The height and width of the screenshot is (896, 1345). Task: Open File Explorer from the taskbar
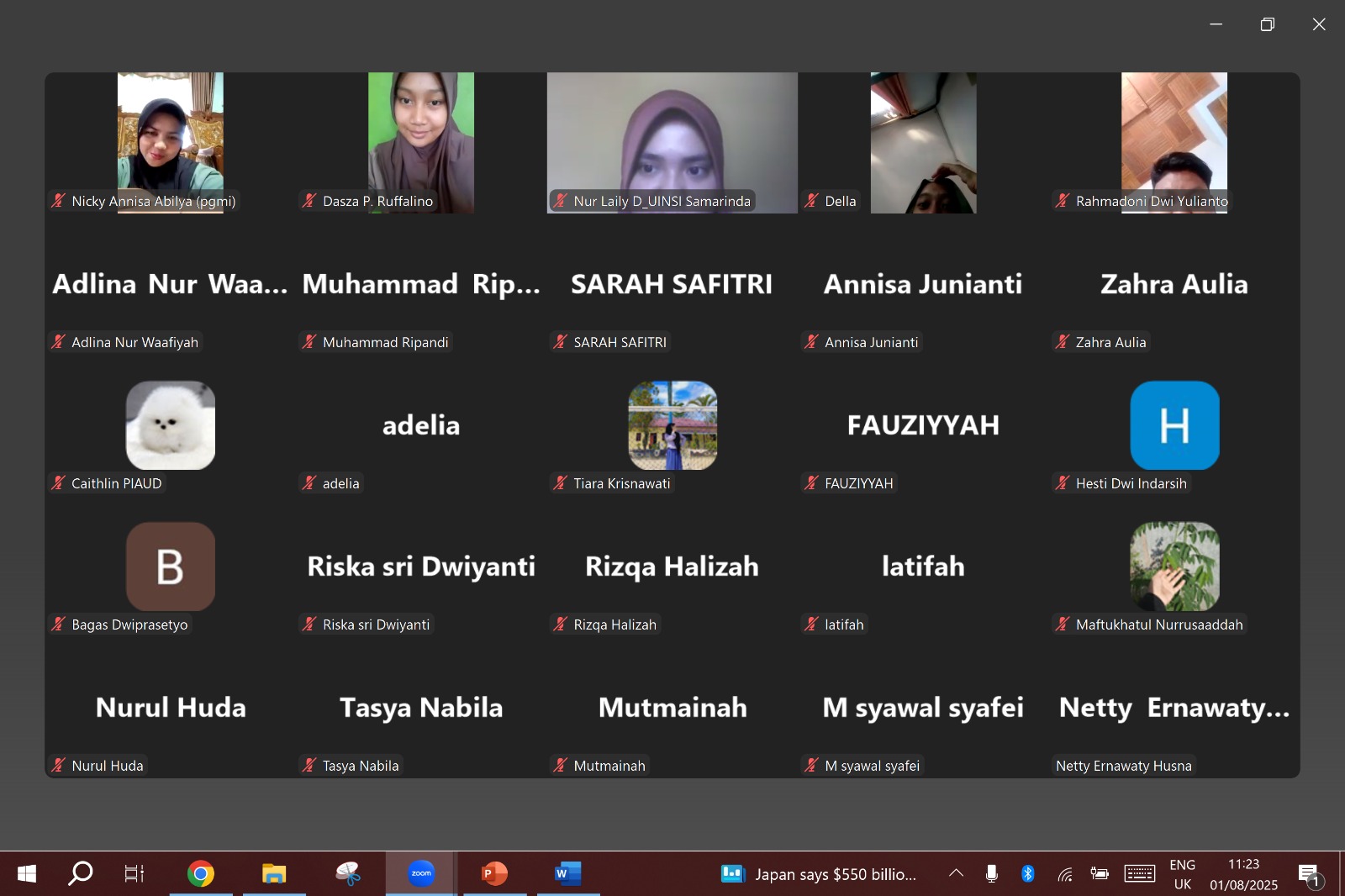274,874
